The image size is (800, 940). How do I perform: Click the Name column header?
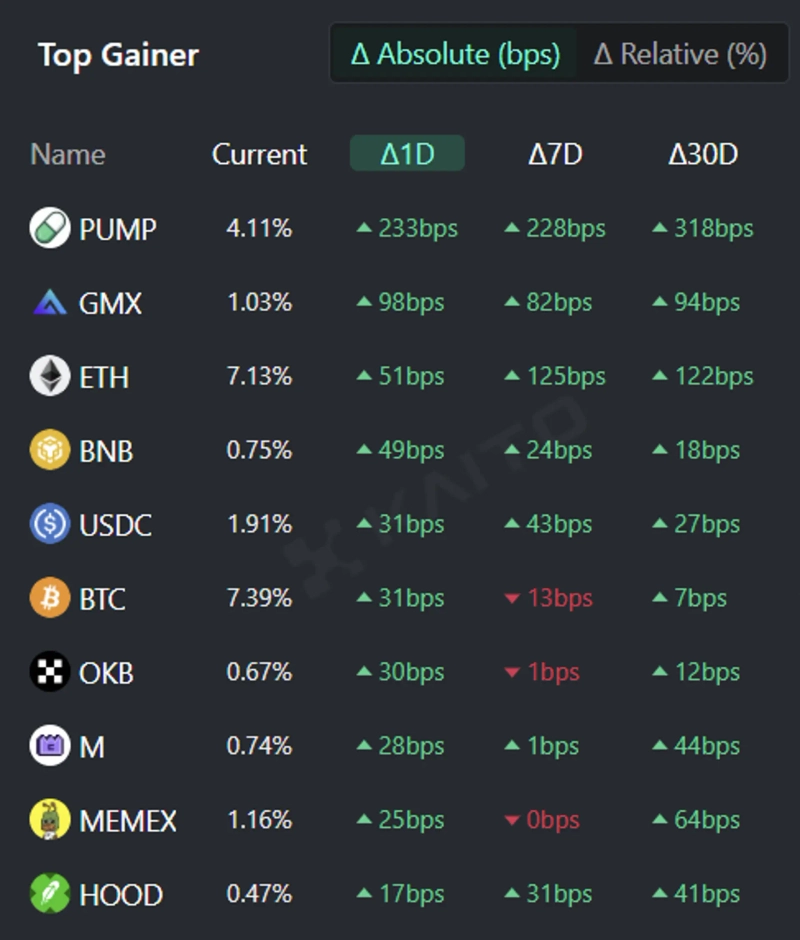pyautogui.click(x=67, y=154)
